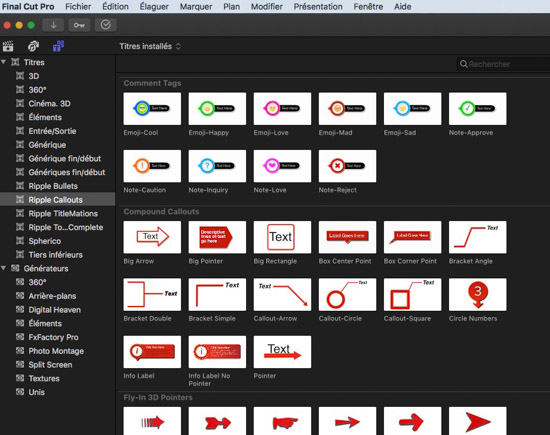Select the Spherico category
This screenshot has height=435, width=550.
tap(58, 241)
